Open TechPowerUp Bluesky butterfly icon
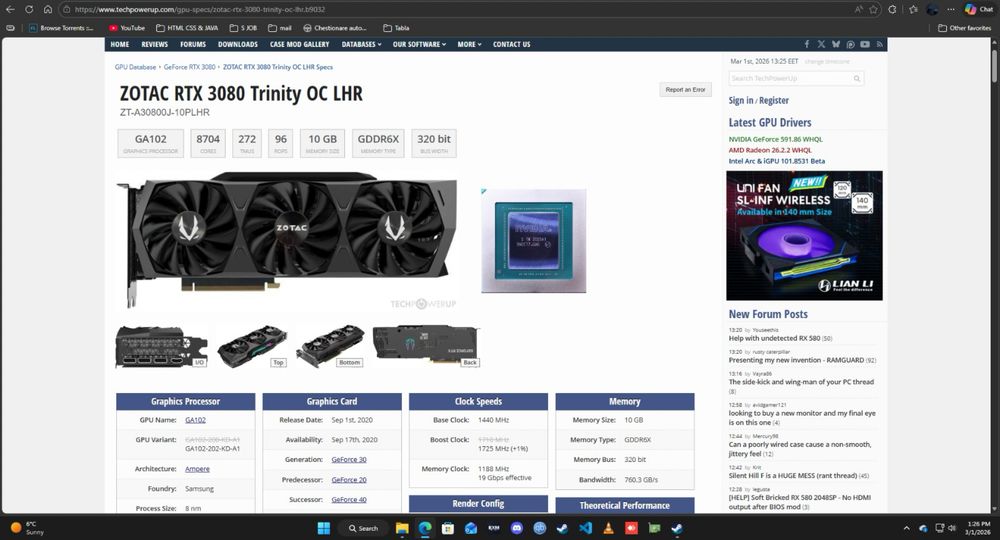This screenshot has width=1000, height=540. tap(835, 44)
